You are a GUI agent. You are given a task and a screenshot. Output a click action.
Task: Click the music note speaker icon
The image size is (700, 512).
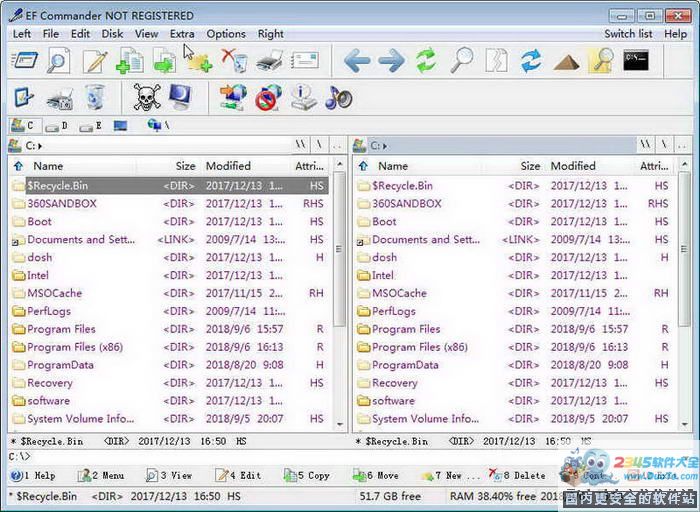[x=338, y=97]
